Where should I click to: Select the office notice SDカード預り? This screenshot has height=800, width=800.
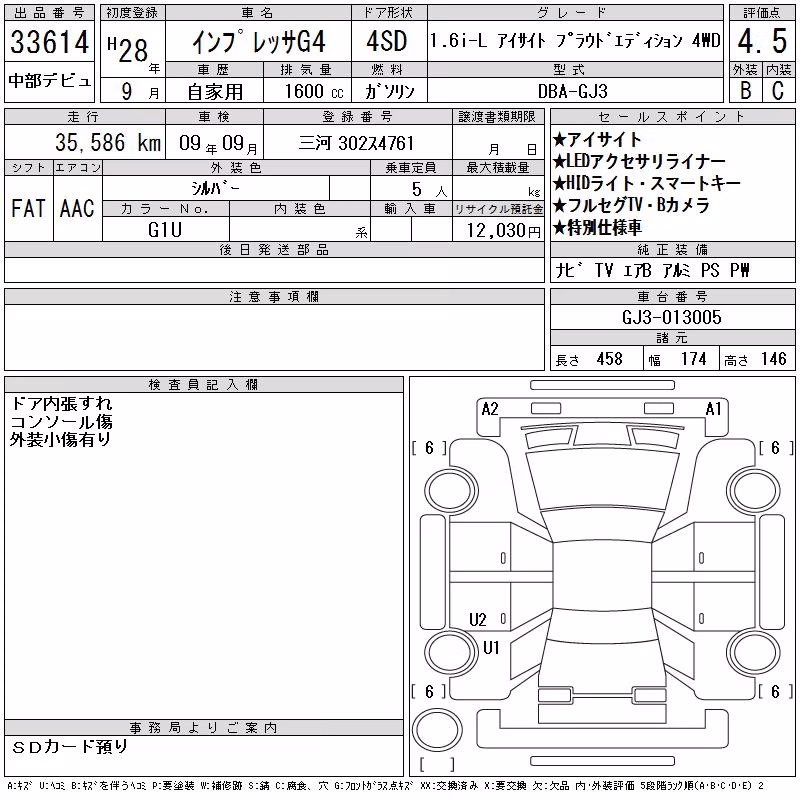click(x=69, y=747)
